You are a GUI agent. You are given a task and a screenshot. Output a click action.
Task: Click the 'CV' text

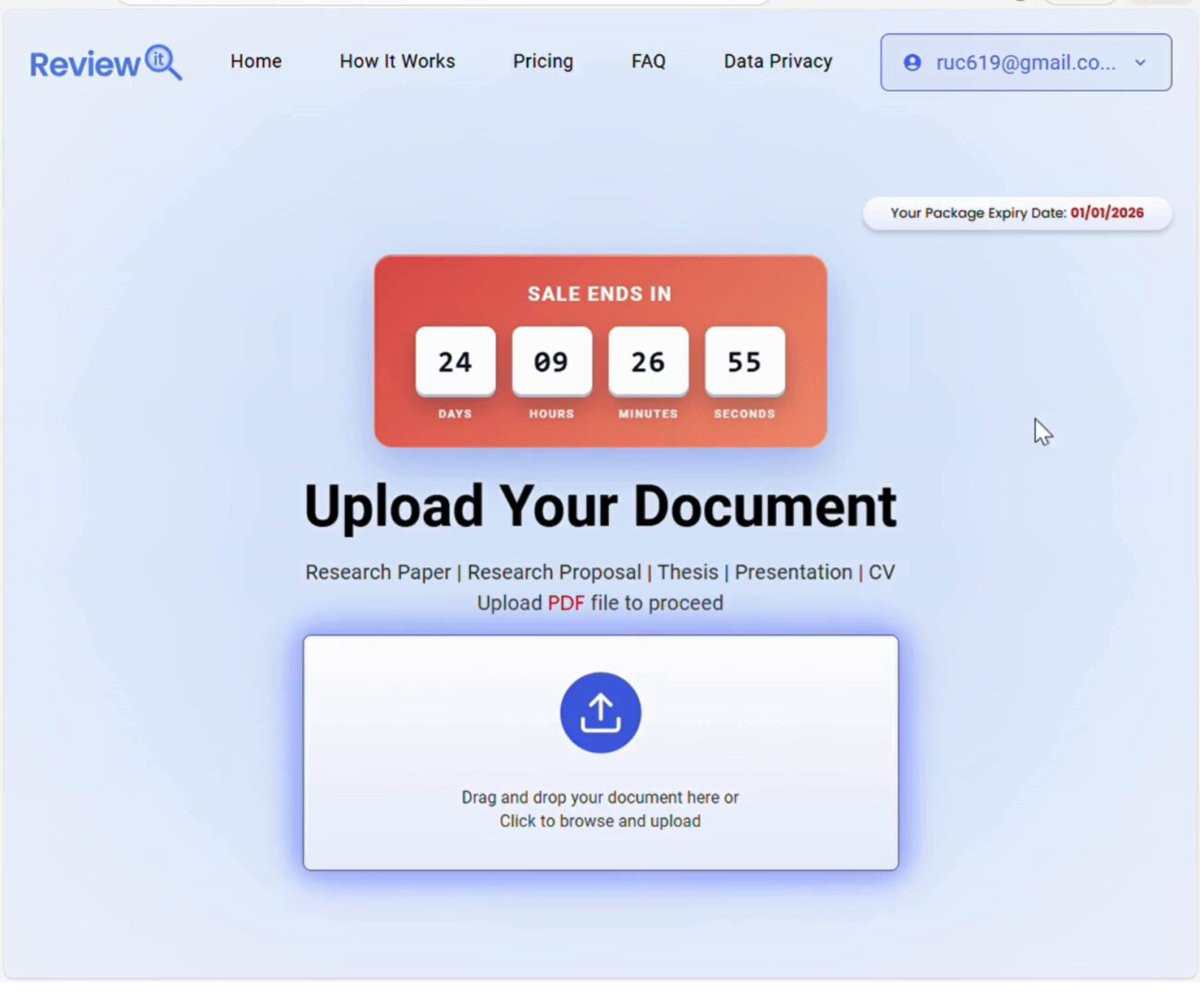point(881,572)
